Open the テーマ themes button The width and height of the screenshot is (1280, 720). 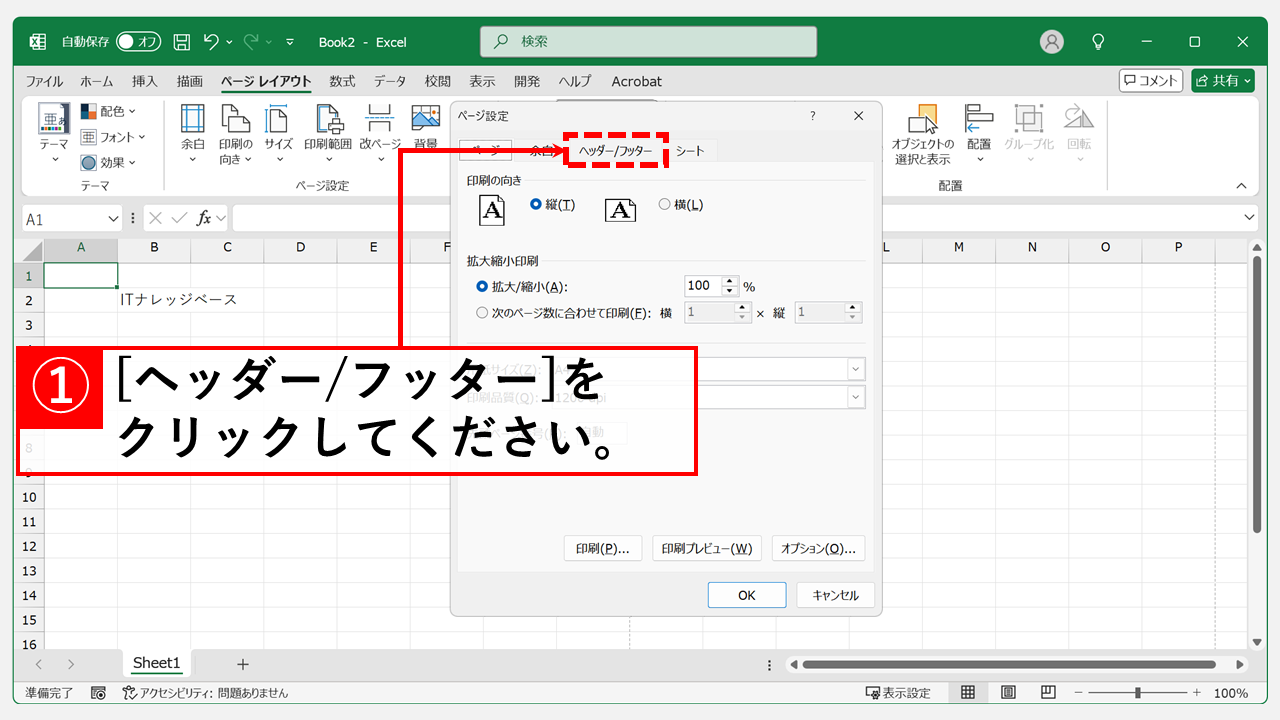54,135
